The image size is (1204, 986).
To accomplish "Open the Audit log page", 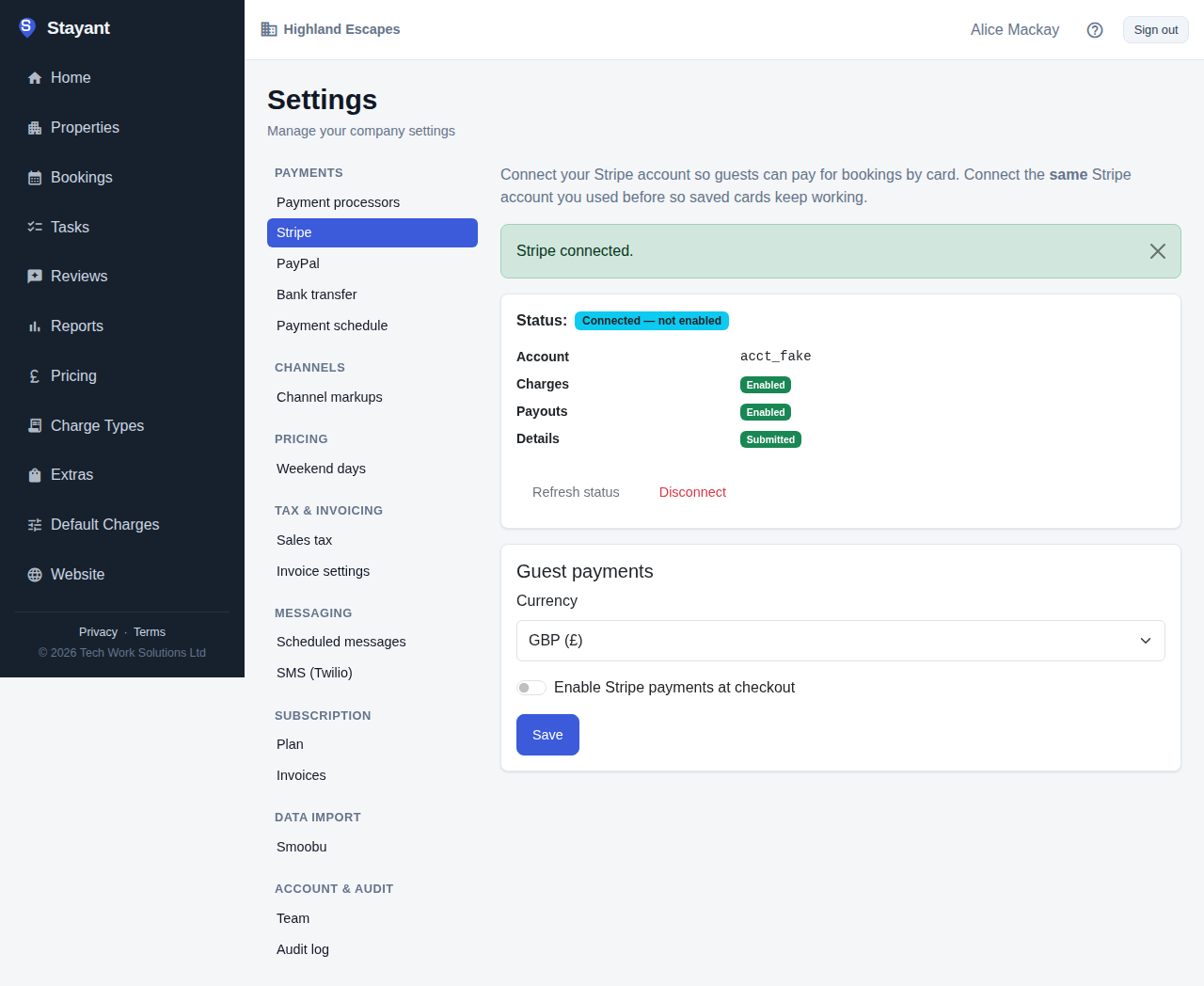I will pyautogui.click(x=372, y=949).
